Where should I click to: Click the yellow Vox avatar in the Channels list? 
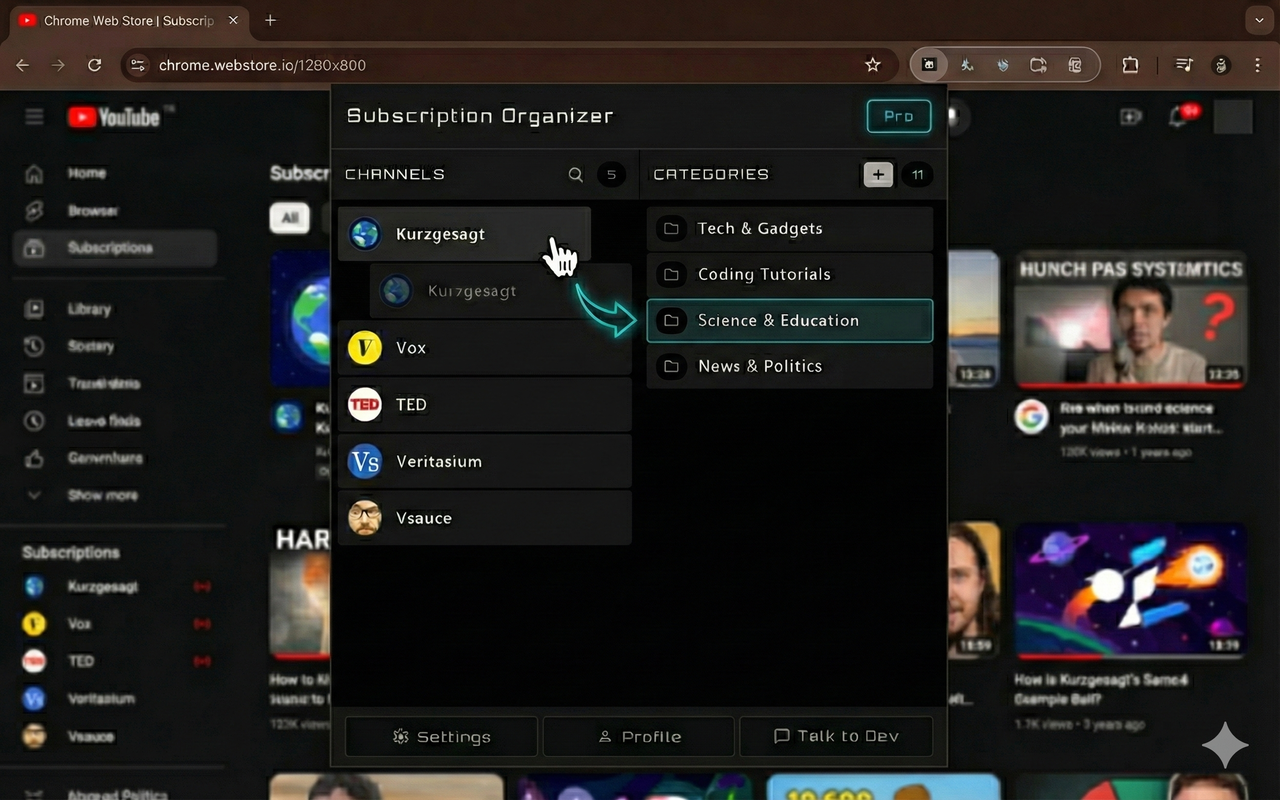pos(365,348)
